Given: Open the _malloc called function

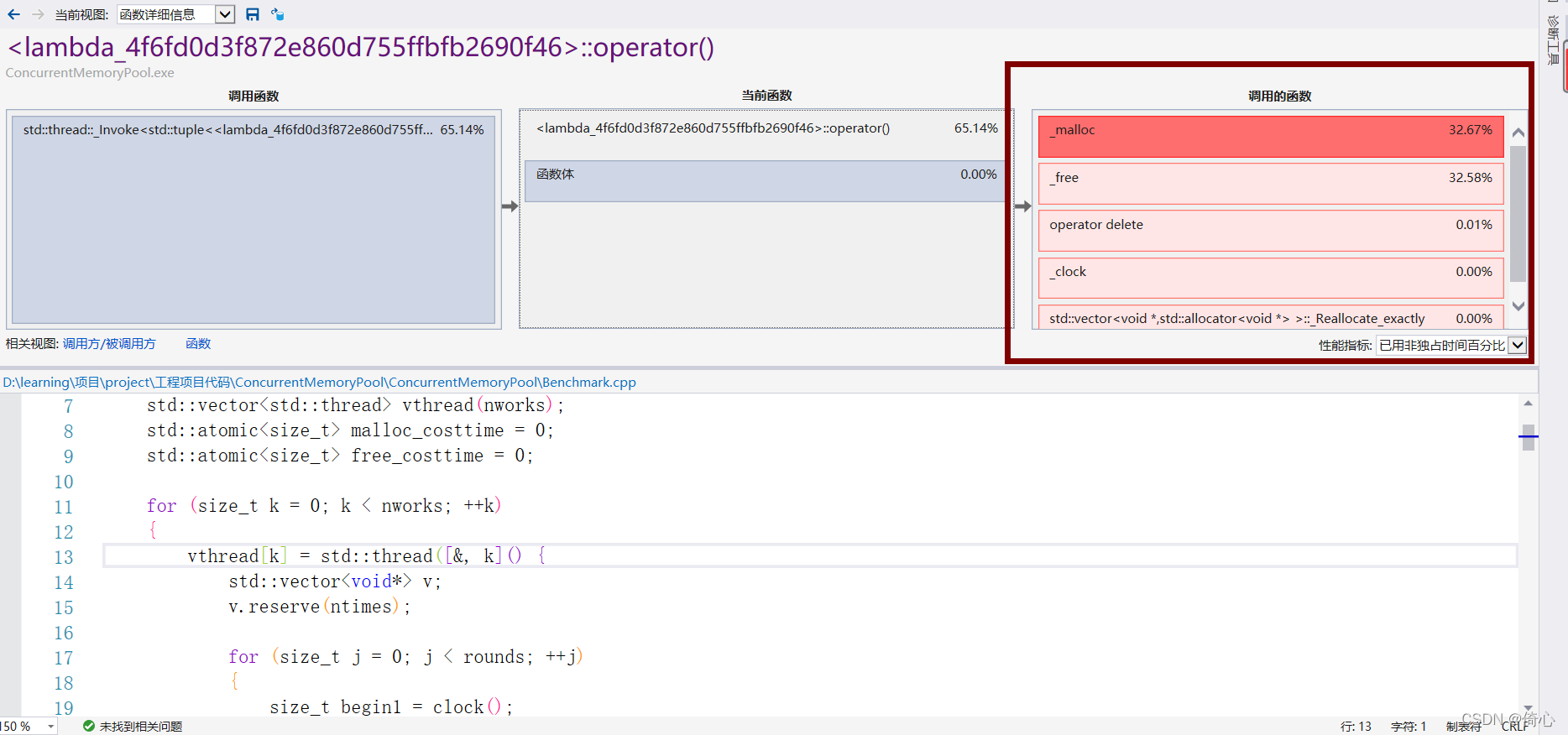Looking at the screenshot, I should coord(1271,136).
